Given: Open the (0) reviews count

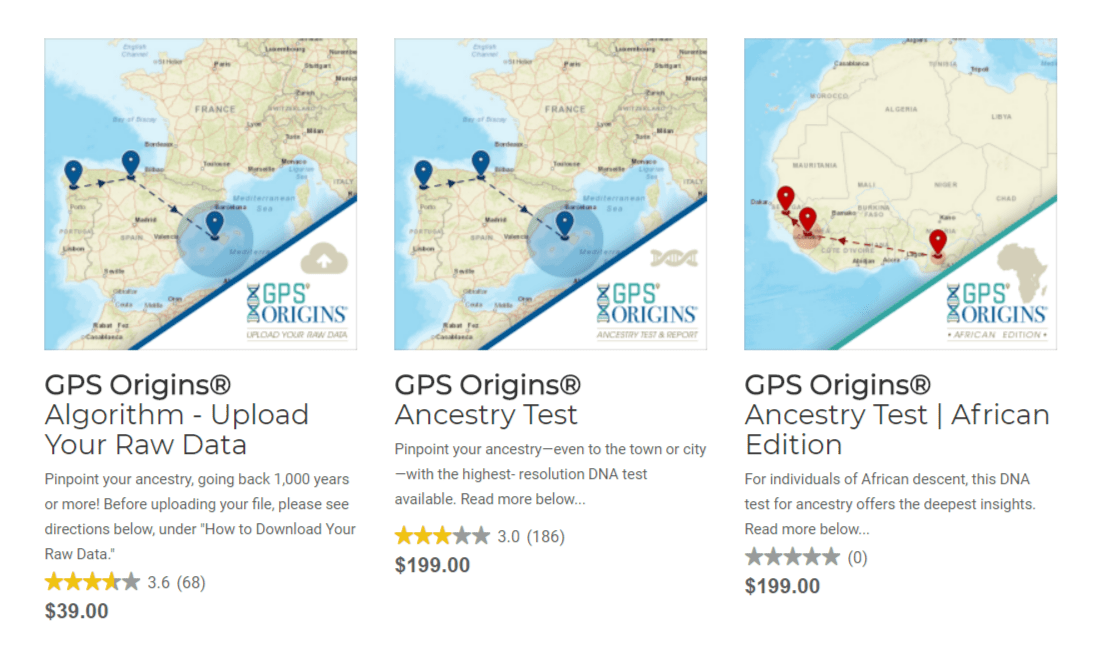Looking at the screenshot, I should click(x=858, y=558).
